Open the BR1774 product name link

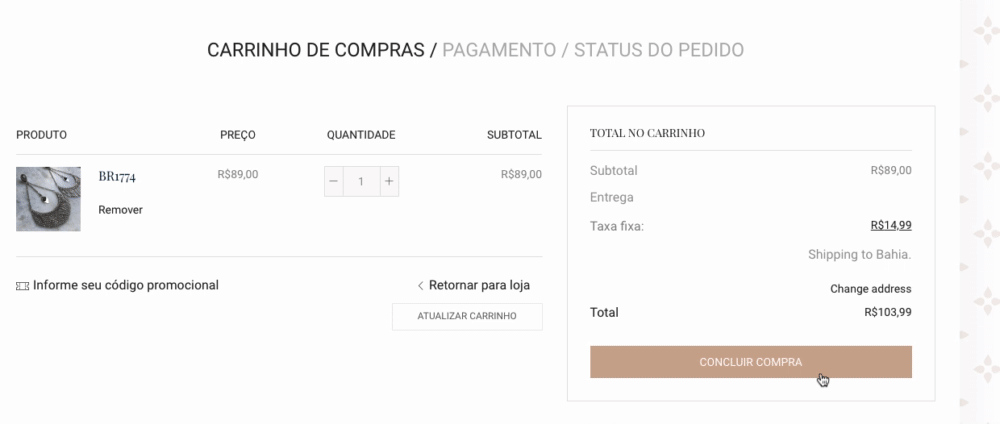[117, 176]
